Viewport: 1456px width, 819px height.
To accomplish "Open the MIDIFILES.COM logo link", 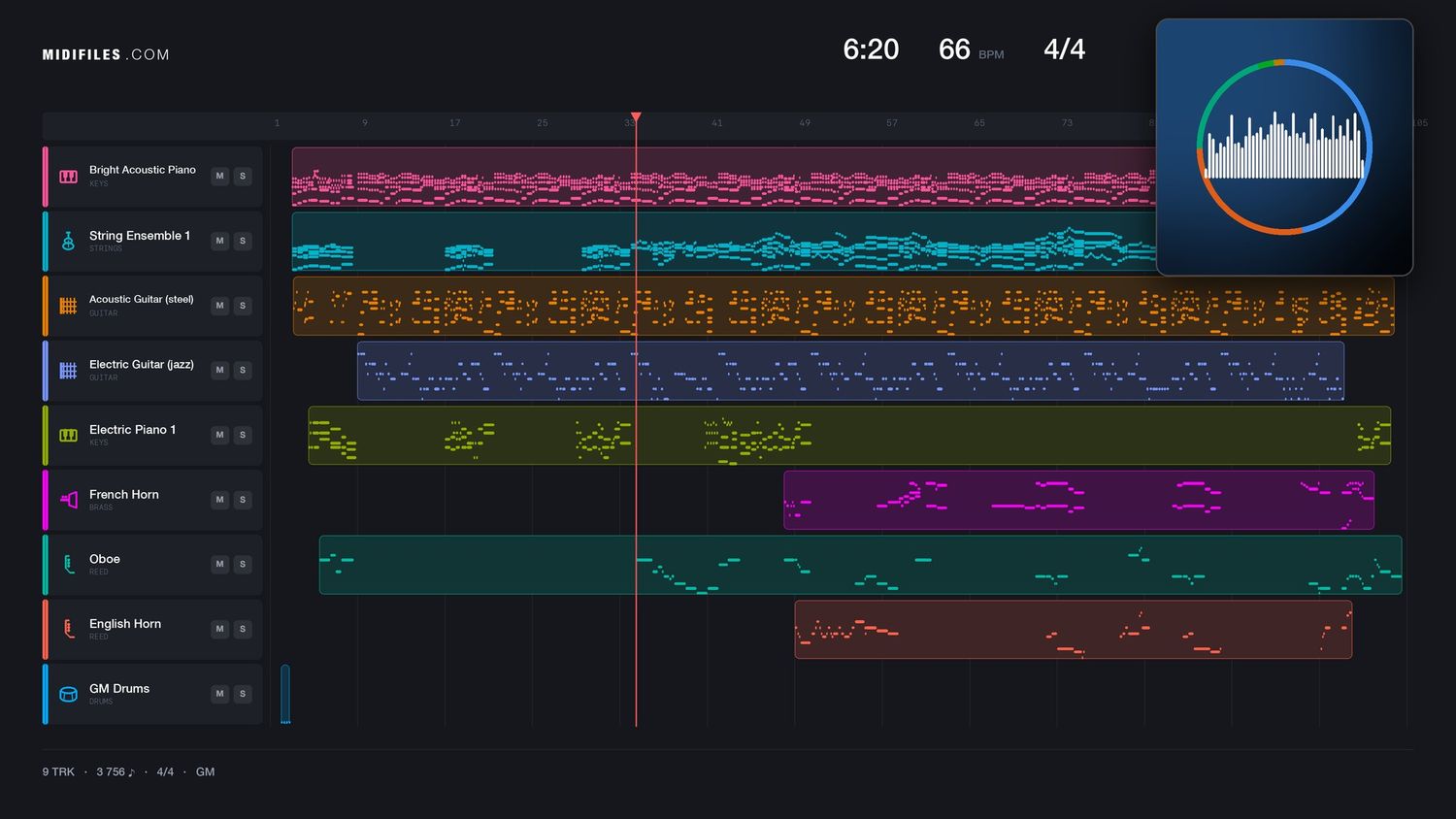I will [106, 54].
